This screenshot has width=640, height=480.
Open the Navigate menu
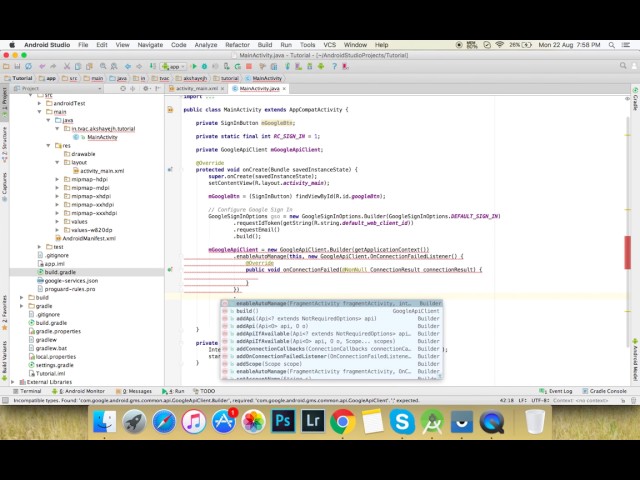(150, 45)
